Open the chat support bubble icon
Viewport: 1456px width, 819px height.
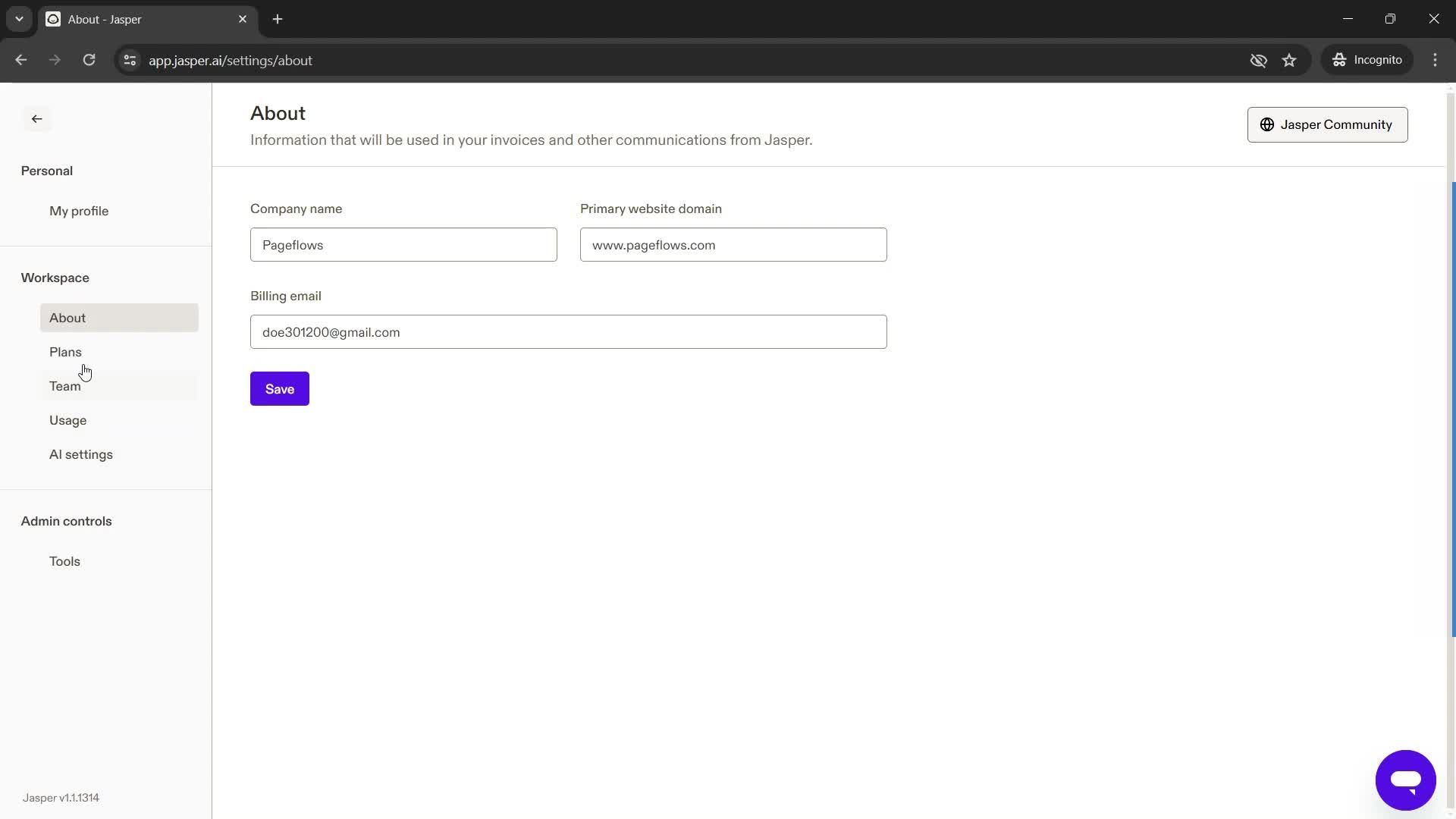pyautogui.click(x=1406, y=780)
